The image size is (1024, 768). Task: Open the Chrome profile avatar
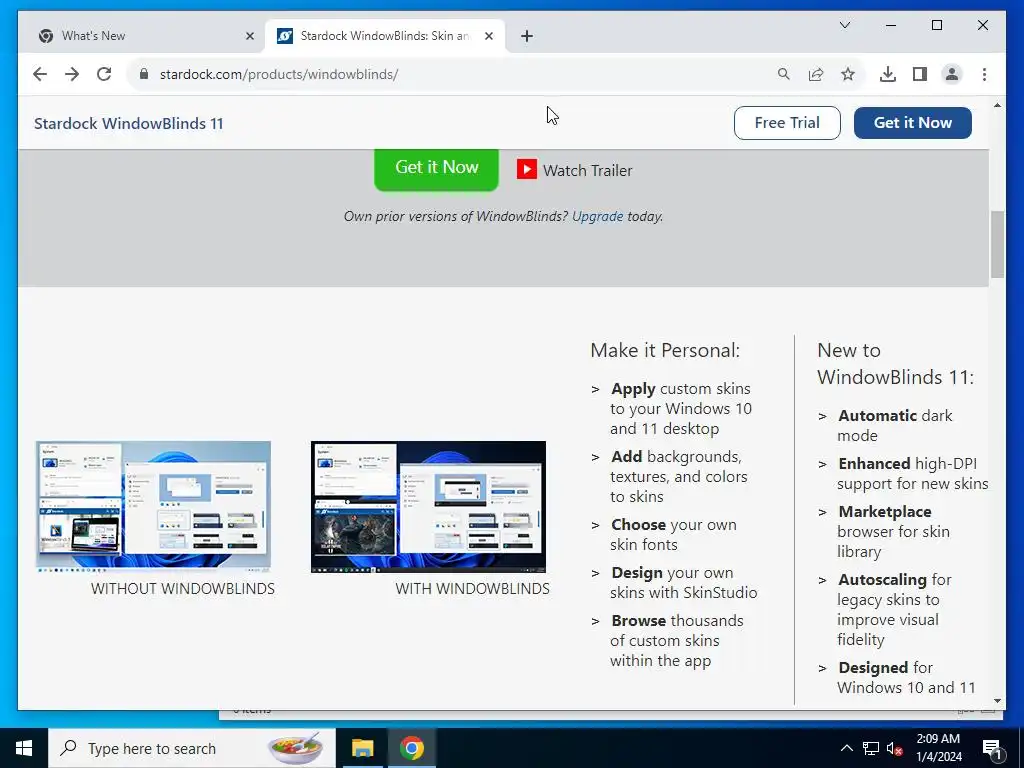952,74
